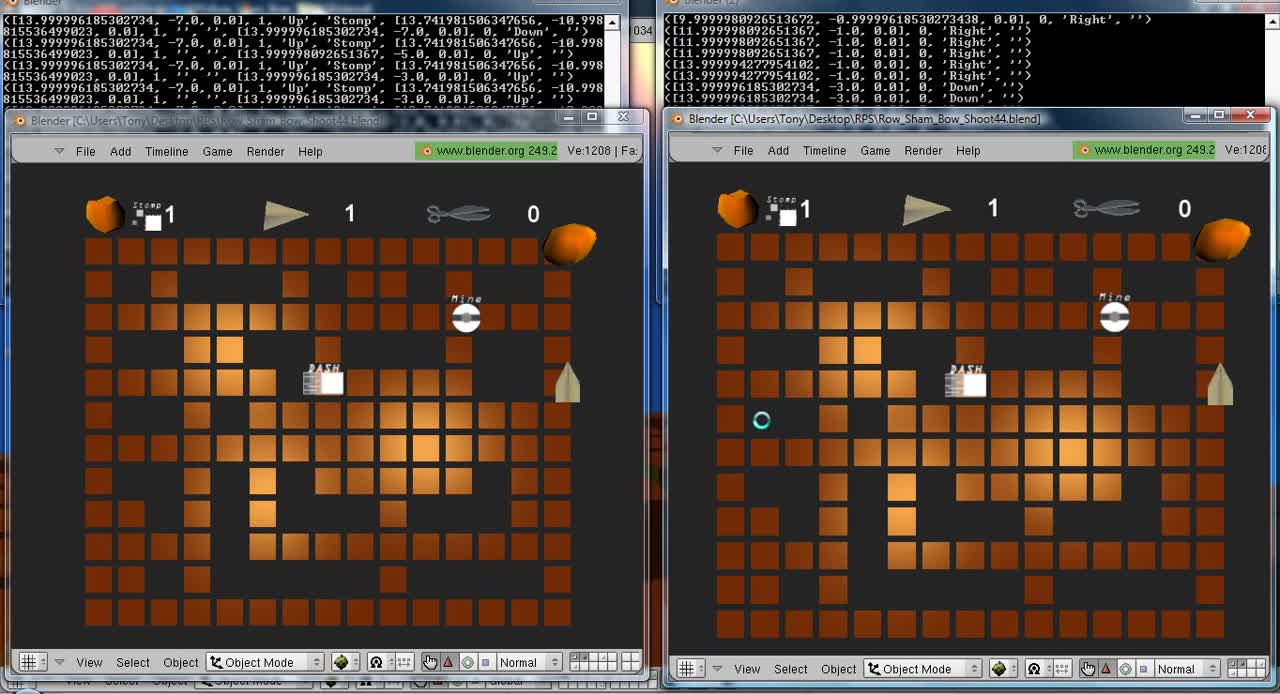
Task: Click Select in right window 3D header
Action: coord(790,669)
